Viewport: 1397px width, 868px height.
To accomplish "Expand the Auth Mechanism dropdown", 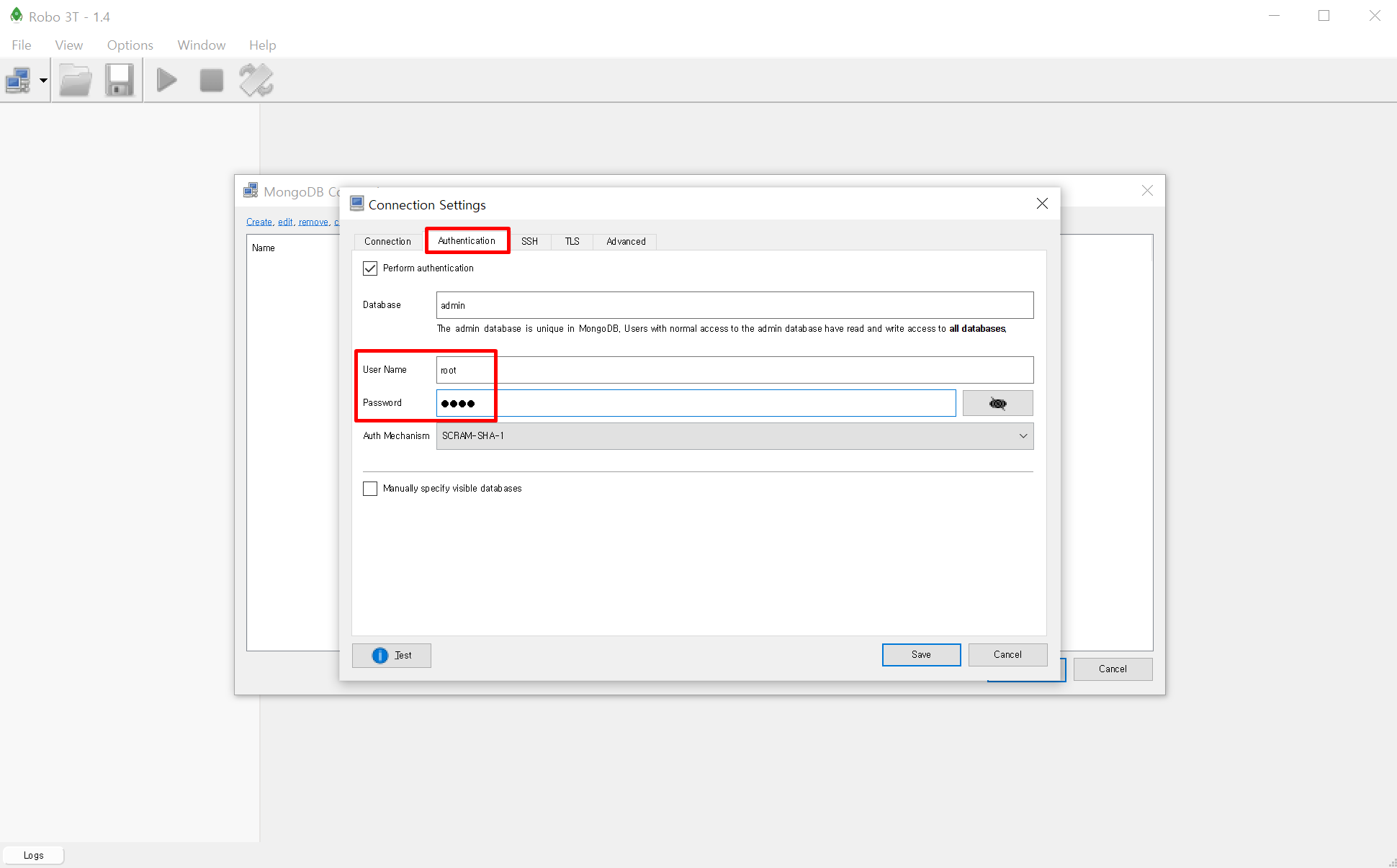I will click(x=735, y=436).
